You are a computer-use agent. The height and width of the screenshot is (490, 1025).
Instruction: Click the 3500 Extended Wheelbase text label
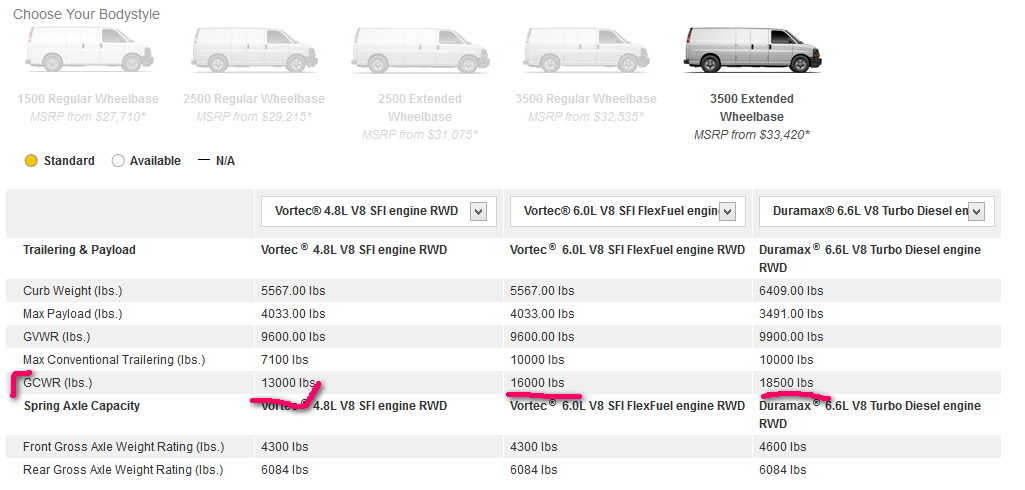click(x=751, y=108)
